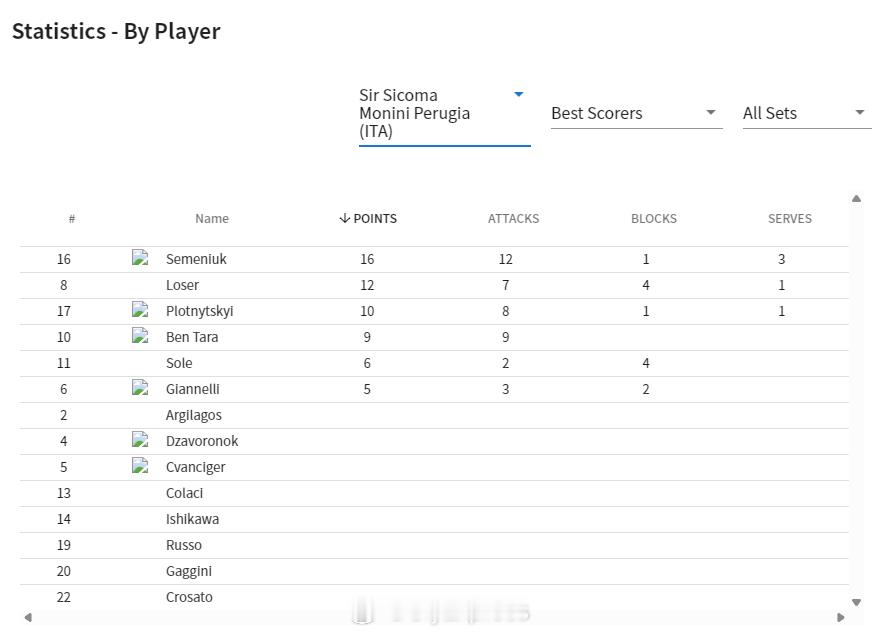Screen dimensions: 882x633
Task: Open the Best Scorers dropdown
Action: 636,113
